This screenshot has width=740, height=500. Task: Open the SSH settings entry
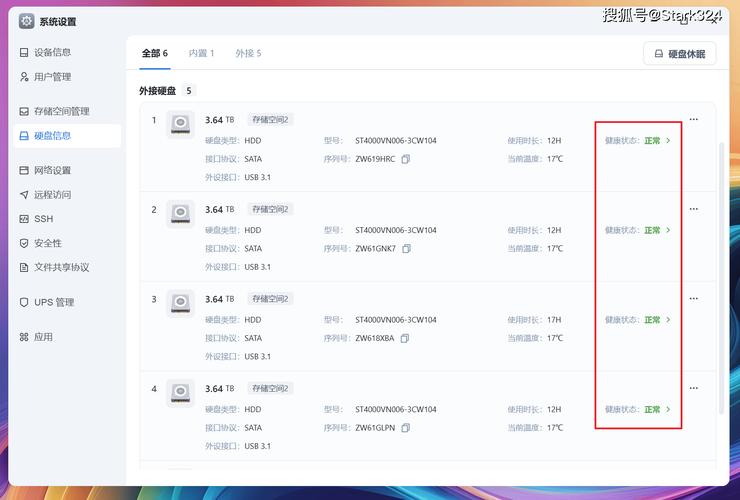click(x=36, y=219)
